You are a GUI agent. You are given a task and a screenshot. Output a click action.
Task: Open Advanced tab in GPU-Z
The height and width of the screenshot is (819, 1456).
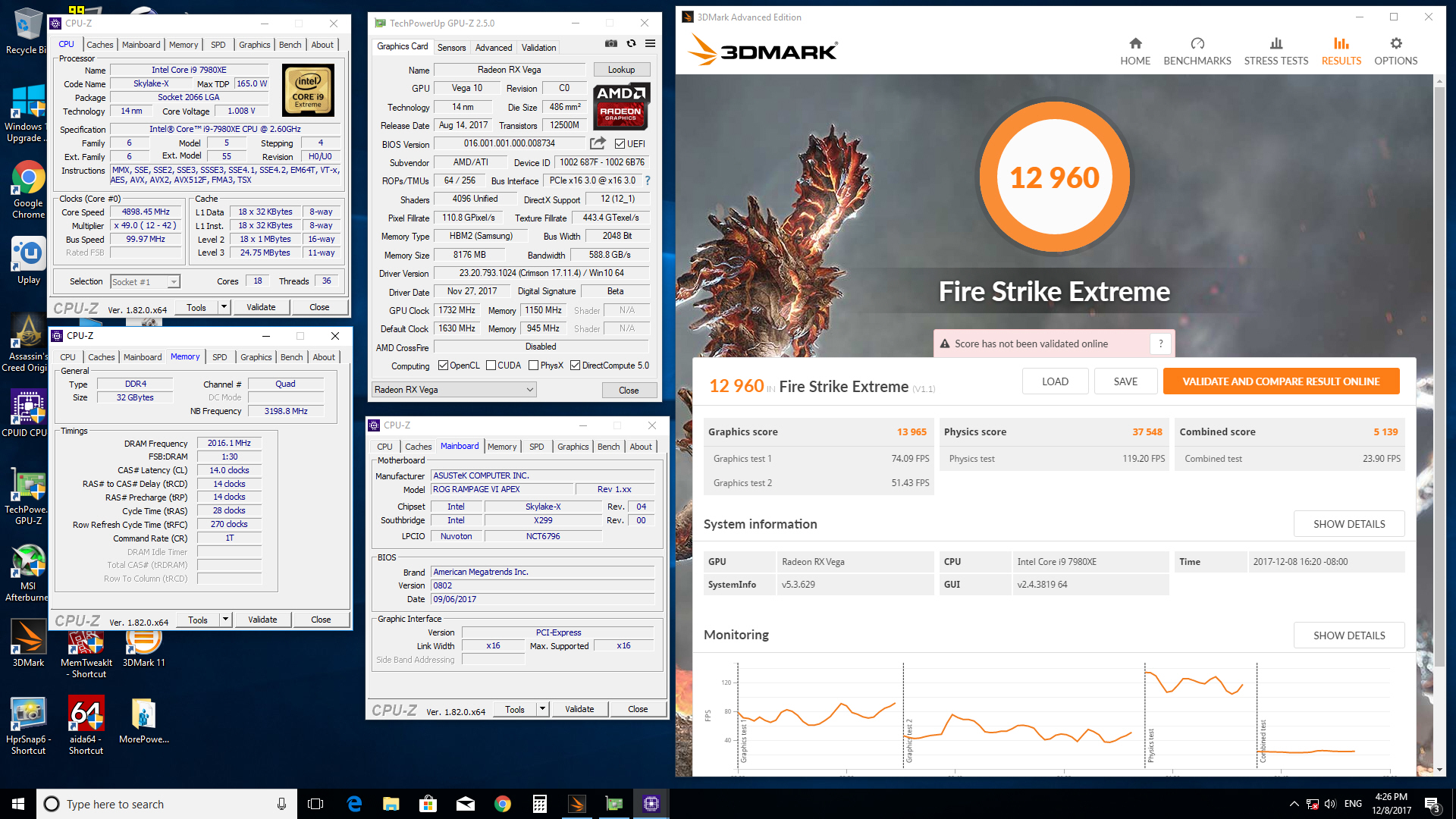pos(494,47)
